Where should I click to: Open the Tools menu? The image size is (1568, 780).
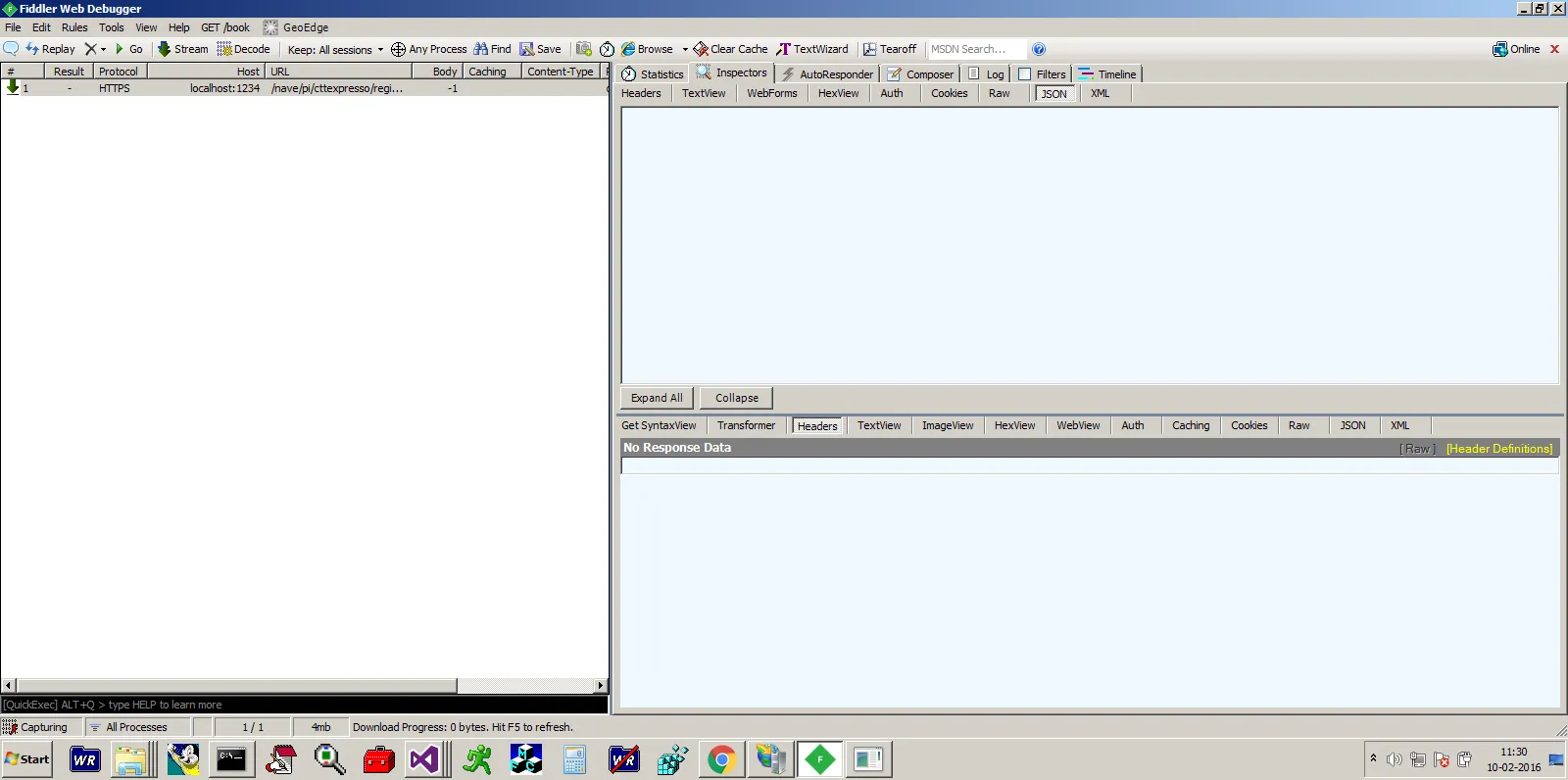[x=112, y=27]
